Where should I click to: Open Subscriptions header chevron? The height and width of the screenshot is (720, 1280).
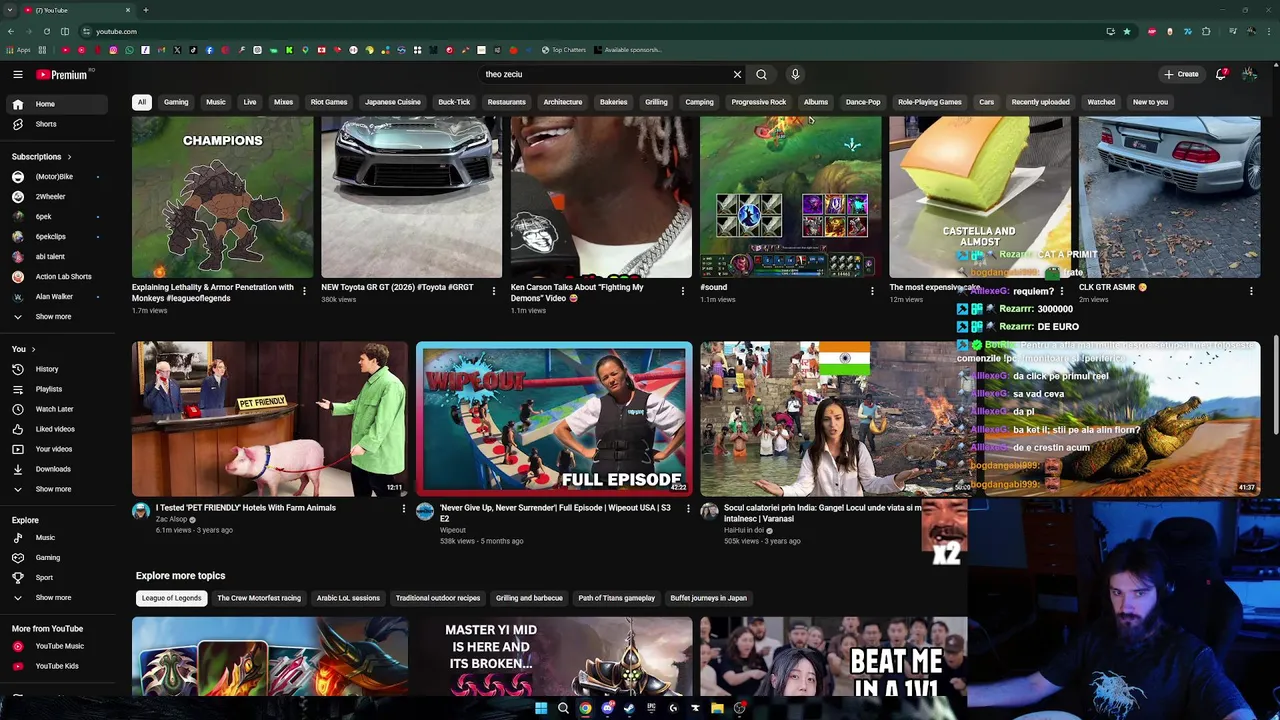coord(69,157)
